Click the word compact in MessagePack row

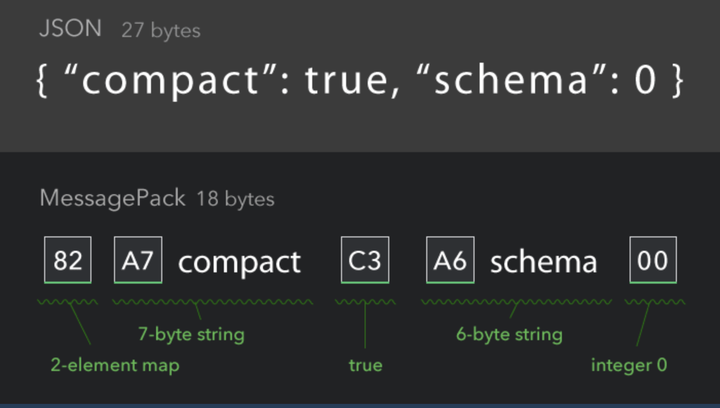click(x=239, y=262)
